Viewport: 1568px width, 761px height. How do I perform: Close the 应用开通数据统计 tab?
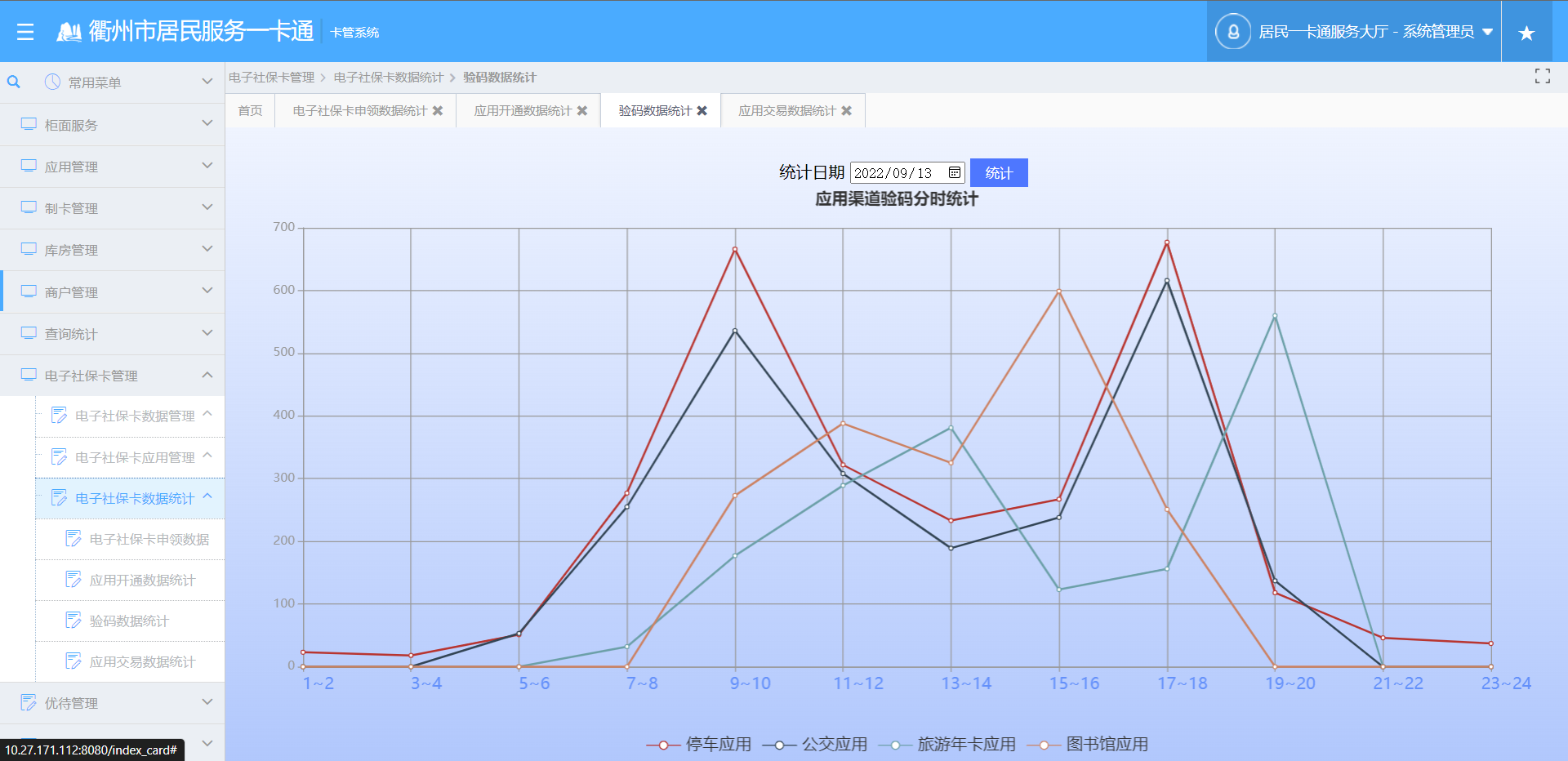click(582, 110)
